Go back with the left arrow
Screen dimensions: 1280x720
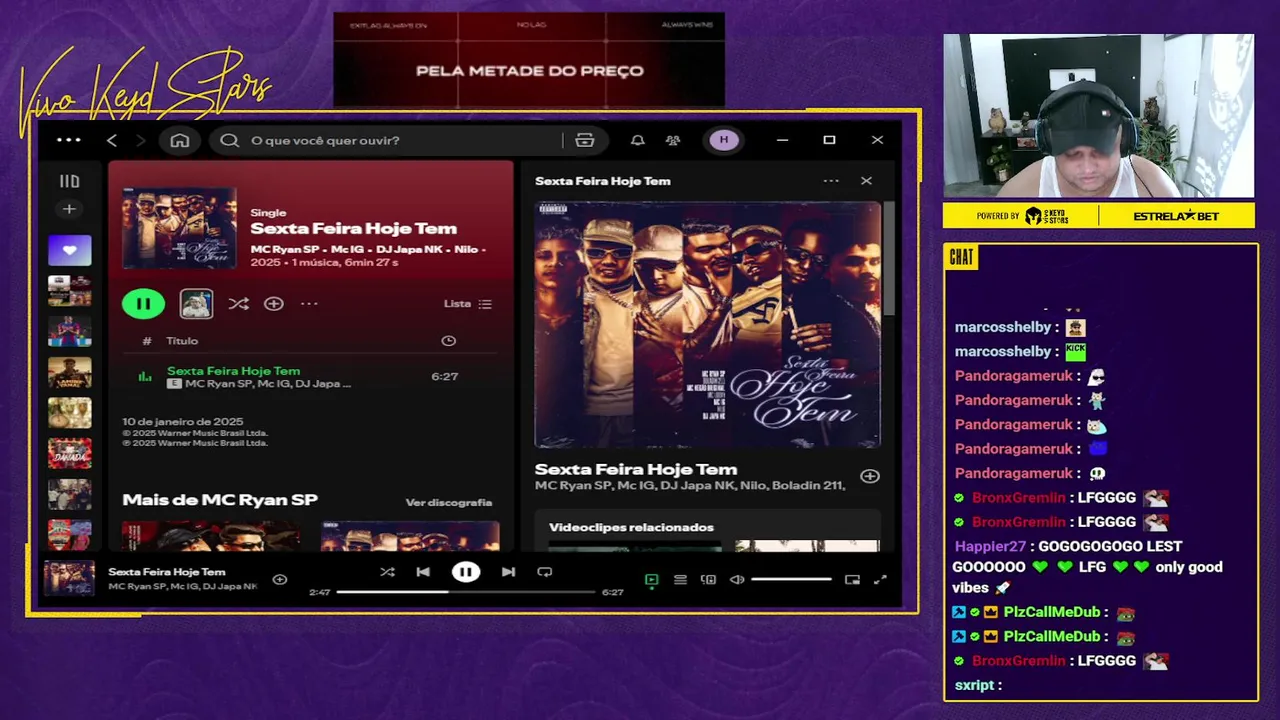coord(112,140)
